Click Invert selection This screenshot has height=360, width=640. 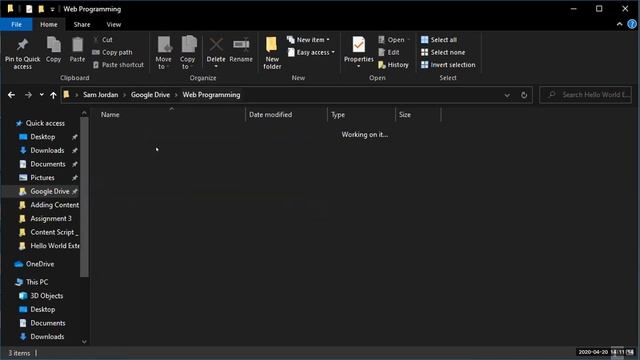[448, 64]
